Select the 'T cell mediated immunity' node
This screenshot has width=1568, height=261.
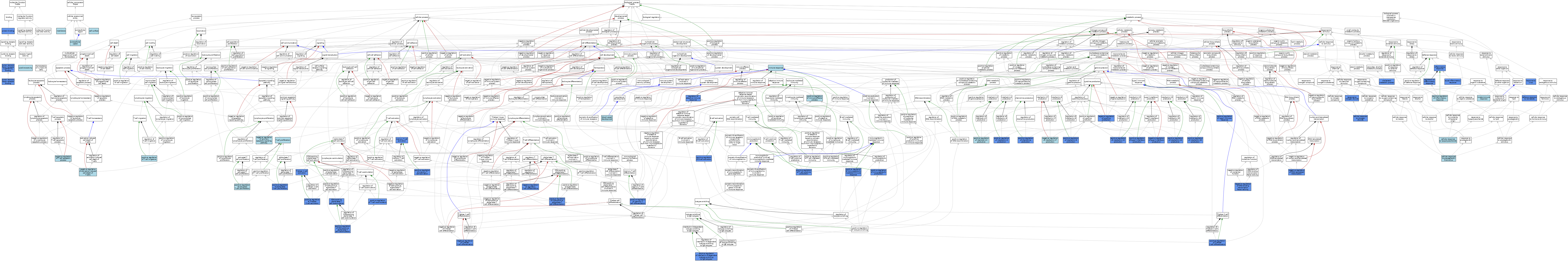[x=752, y=118]
